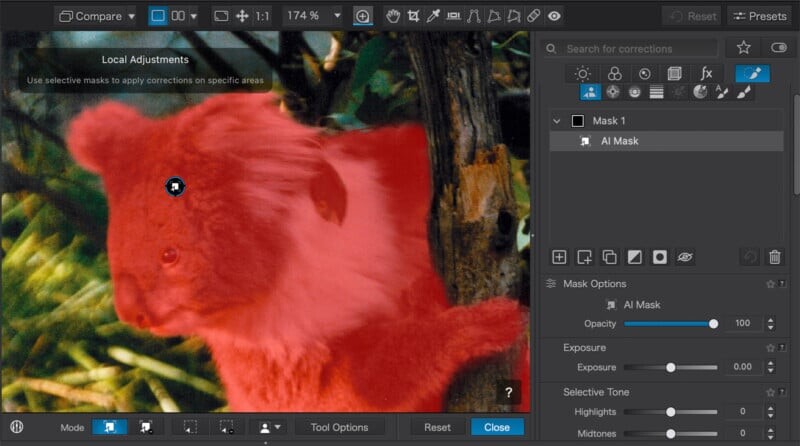This screenshot has width=800, height=446.
Task: Show favorite corrections with the star icon
Action: pos(743,47)
